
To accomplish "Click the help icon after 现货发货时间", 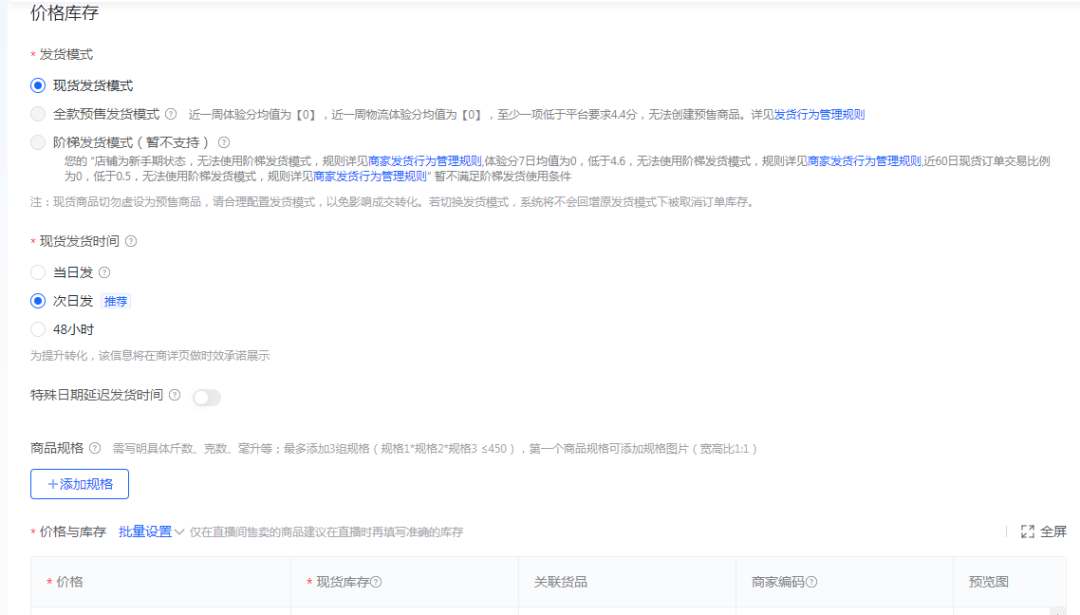I will (130, 242).
